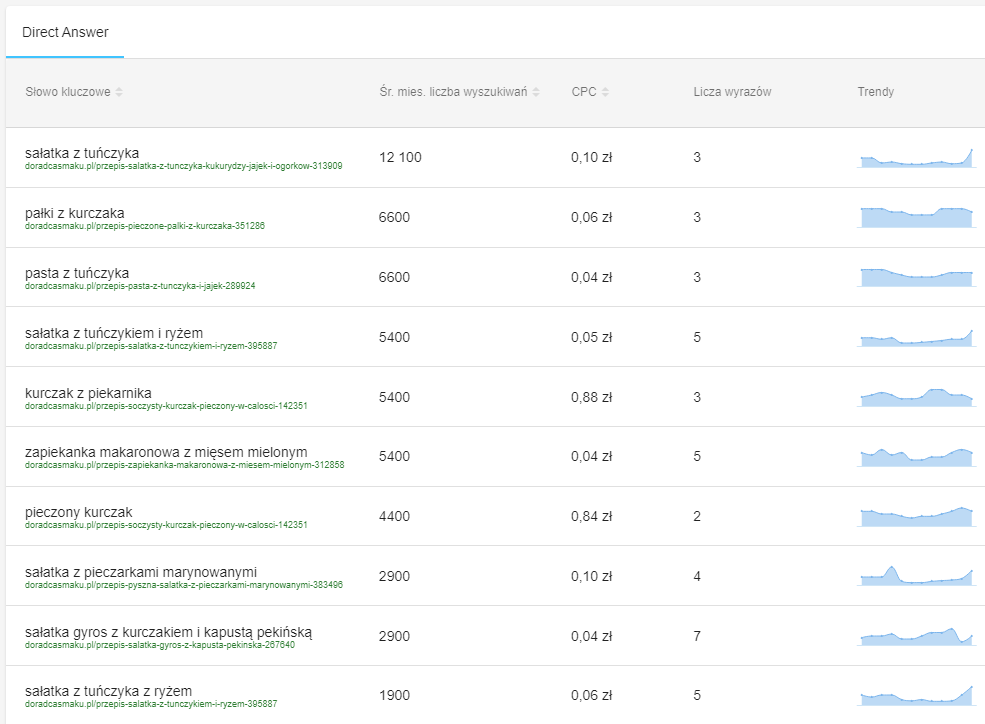
Task: Open the pasta z tuńczyka recipe URL
Action: point(140,286)
